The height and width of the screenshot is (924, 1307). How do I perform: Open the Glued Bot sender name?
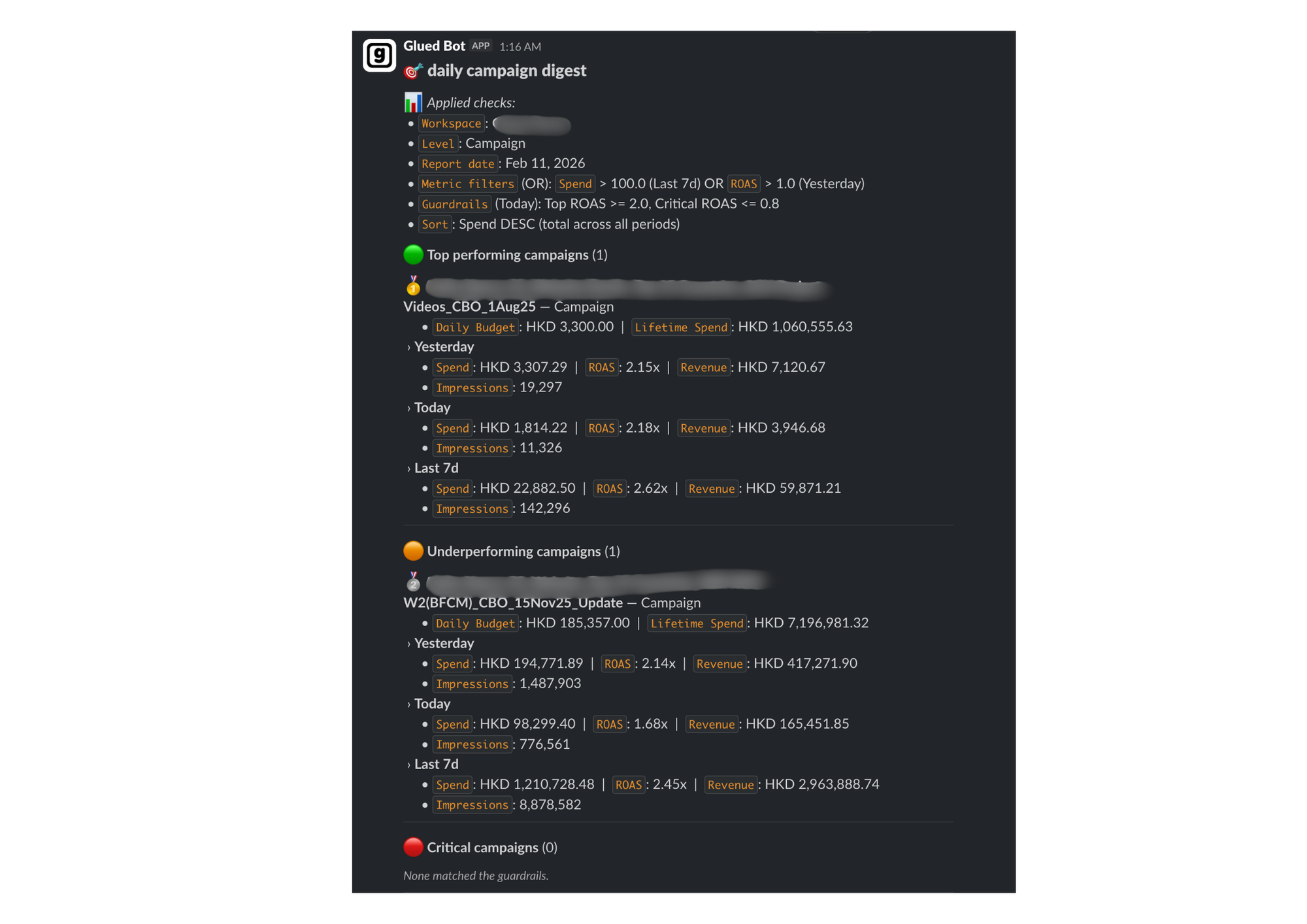pyautogui.click(x=434, y=46)
